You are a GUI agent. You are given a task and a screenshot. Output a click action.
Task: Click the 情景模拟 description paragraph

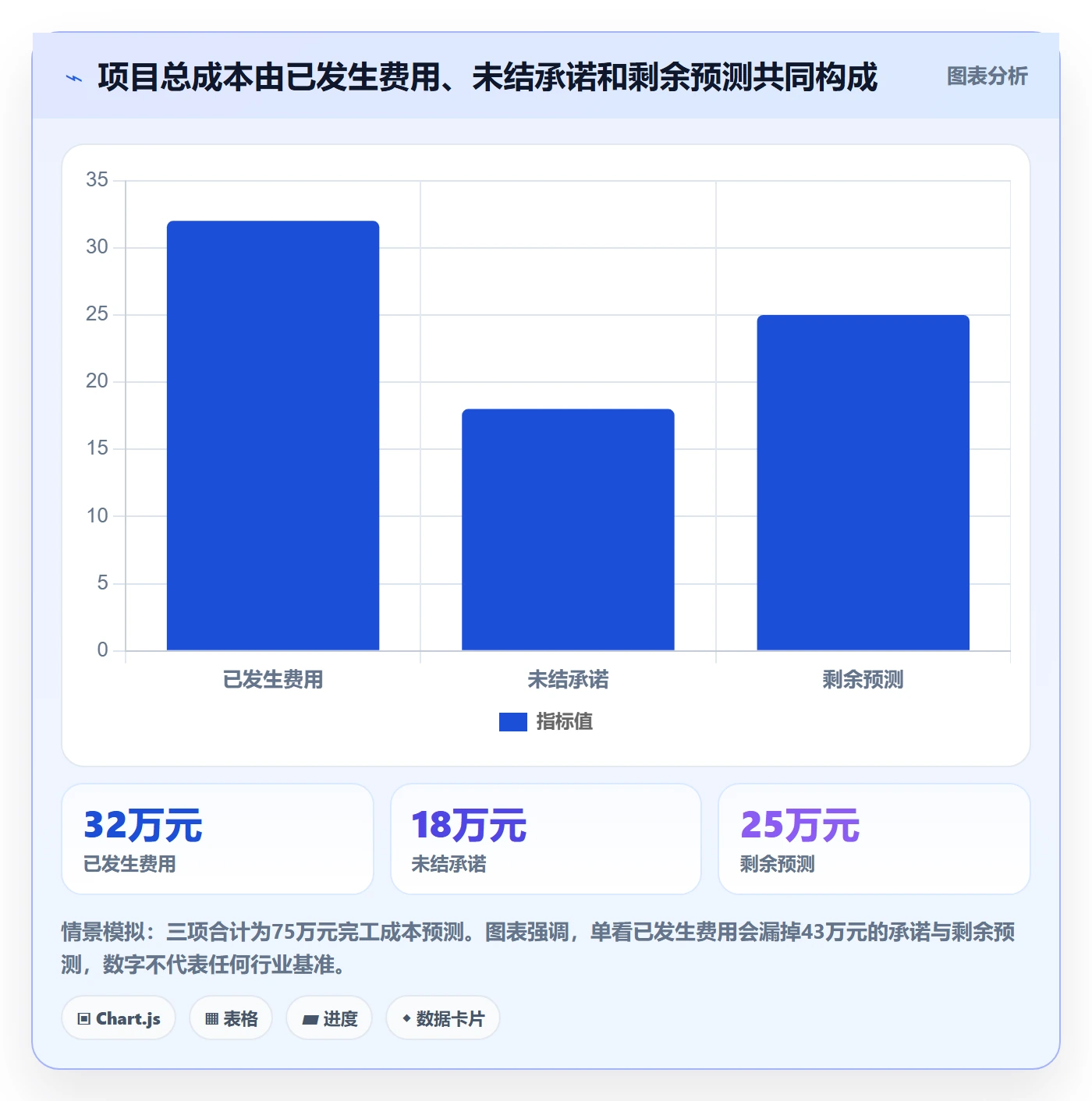[x=538, y=948]
